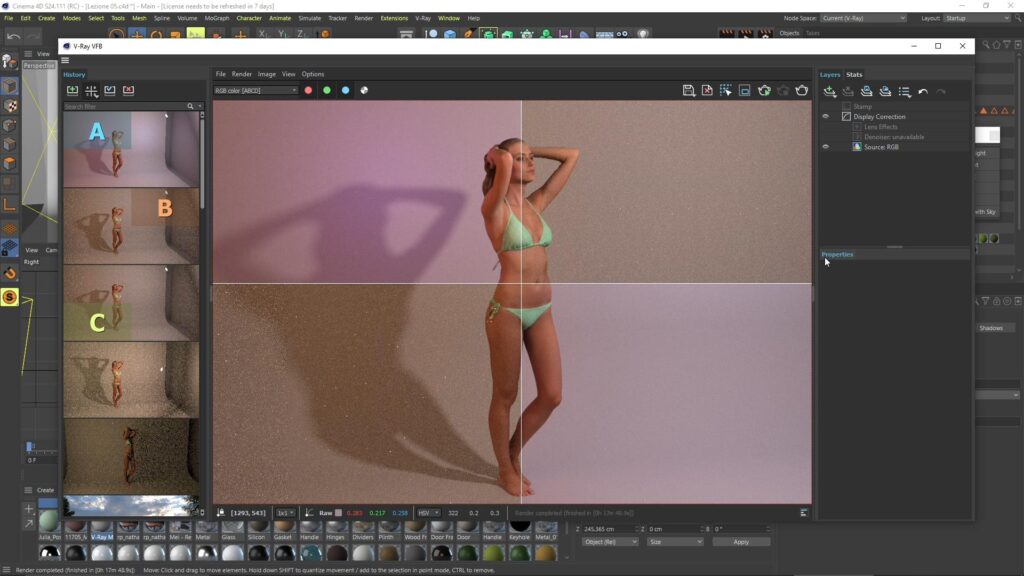Screen dimensions: 1024x576
Task: Select history thumbnail marked A
Action: (131, 150)
